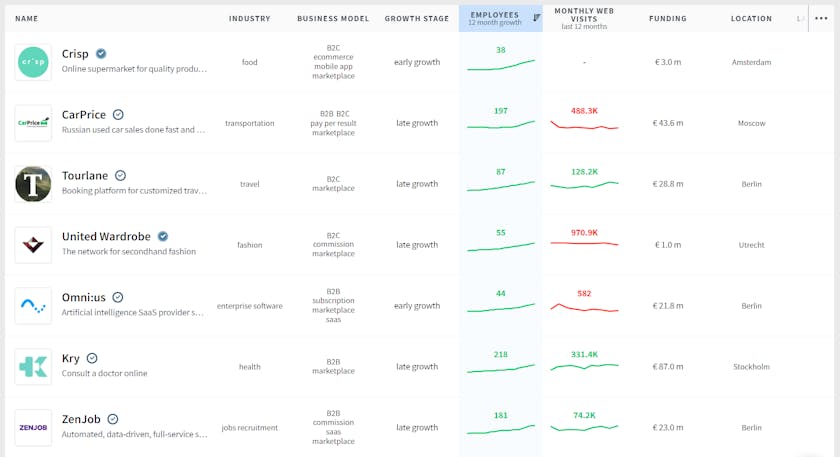Click the sort icon in Employees column header
Viewport: 840px width, 457px height.
point(536,17)
